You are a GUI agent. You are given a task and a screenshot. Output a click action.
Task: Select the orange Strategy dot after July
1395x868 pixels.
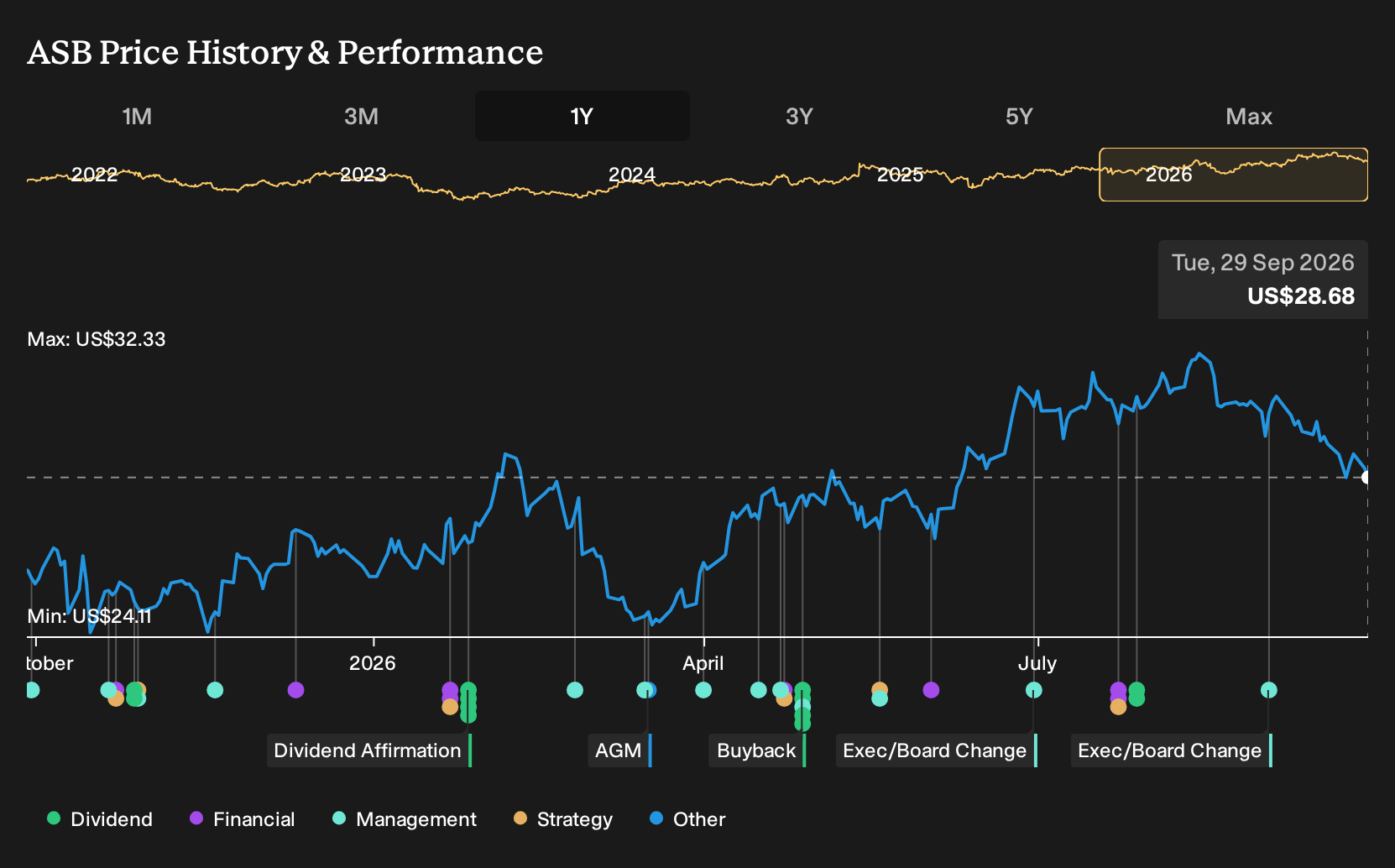[x=1118, y=707]
